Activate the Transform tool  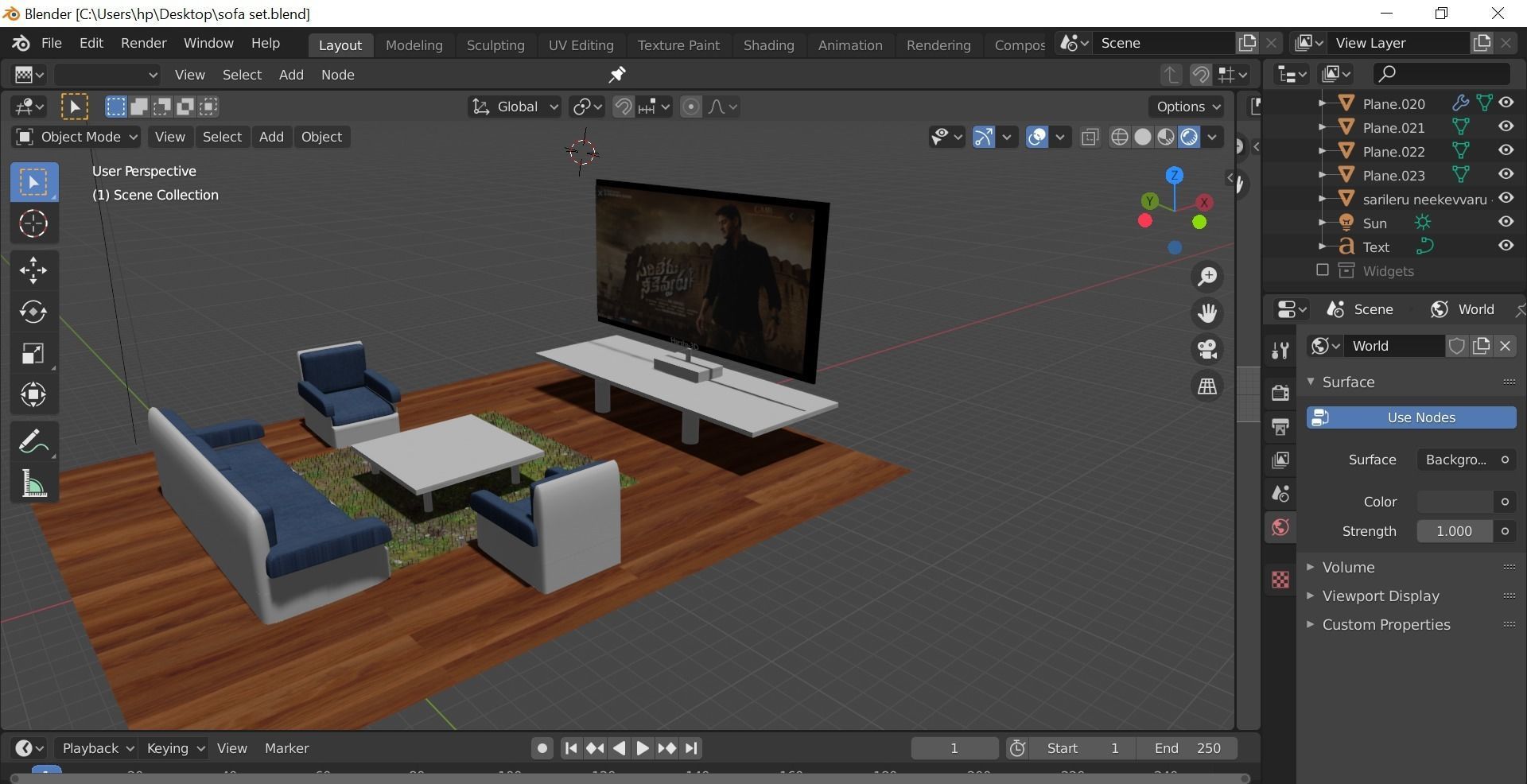click(x=33, y=394)
